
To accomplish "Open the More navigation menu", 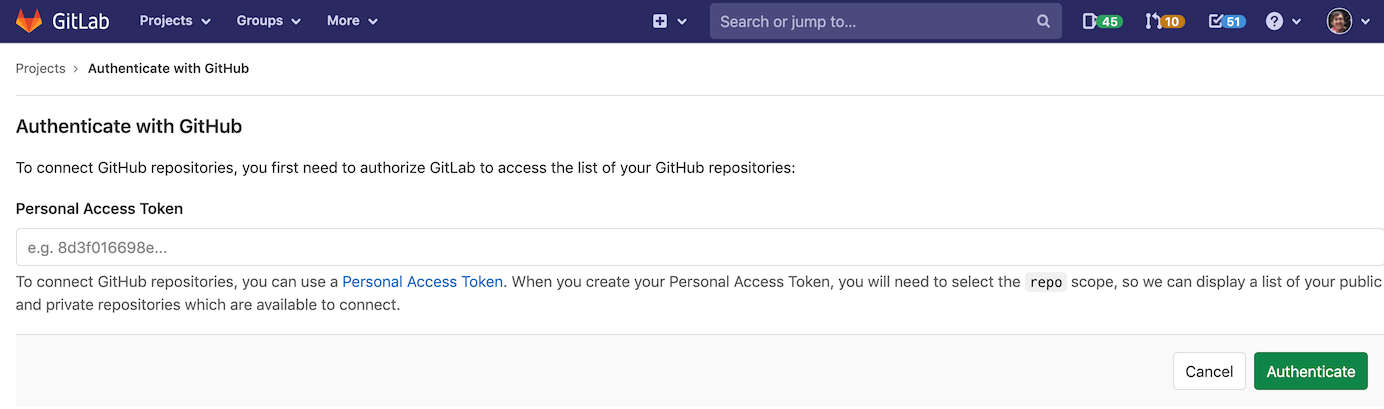I will (352, 21).
